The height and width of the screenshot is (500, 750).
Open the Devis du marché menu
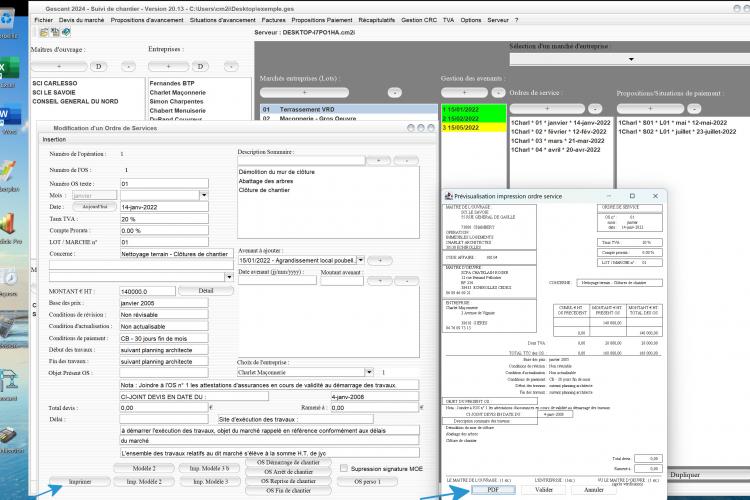[x=81, y=20]
